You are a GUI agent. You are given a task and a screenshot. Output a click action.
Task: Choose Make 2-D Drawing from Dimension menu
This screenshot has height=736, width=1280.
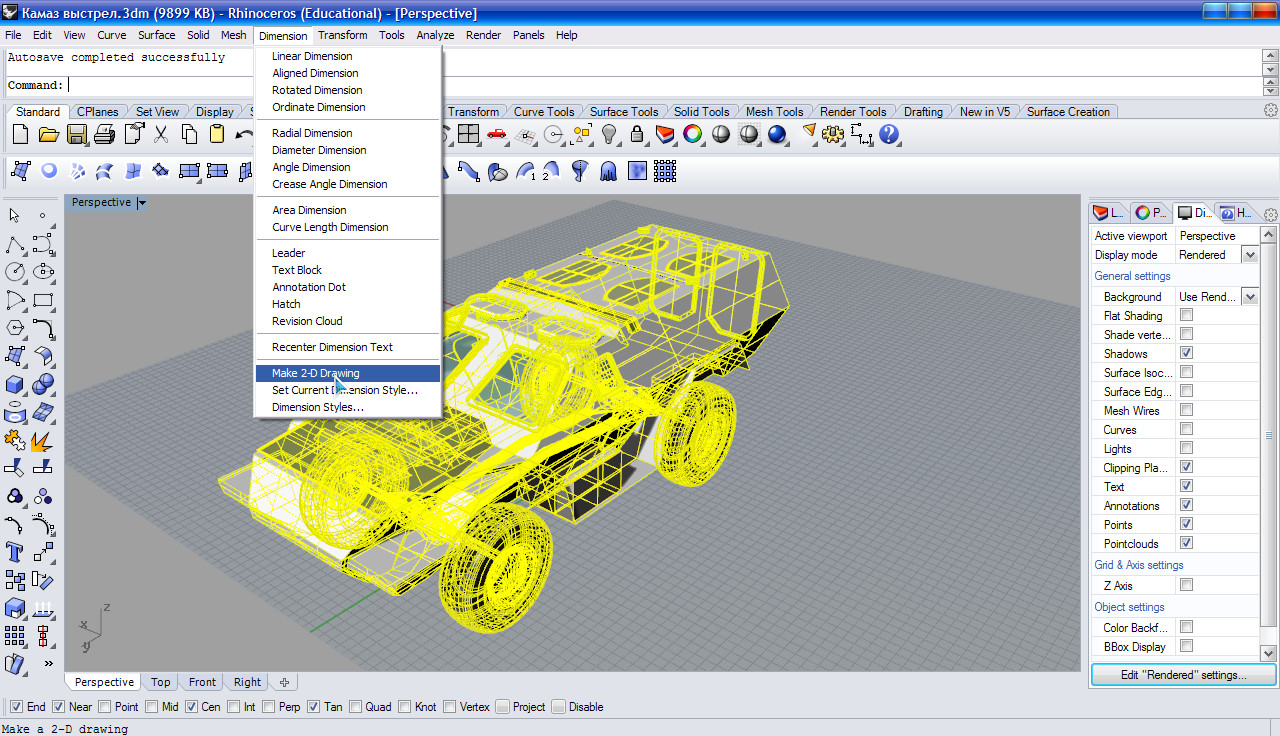tap(315, 373)
